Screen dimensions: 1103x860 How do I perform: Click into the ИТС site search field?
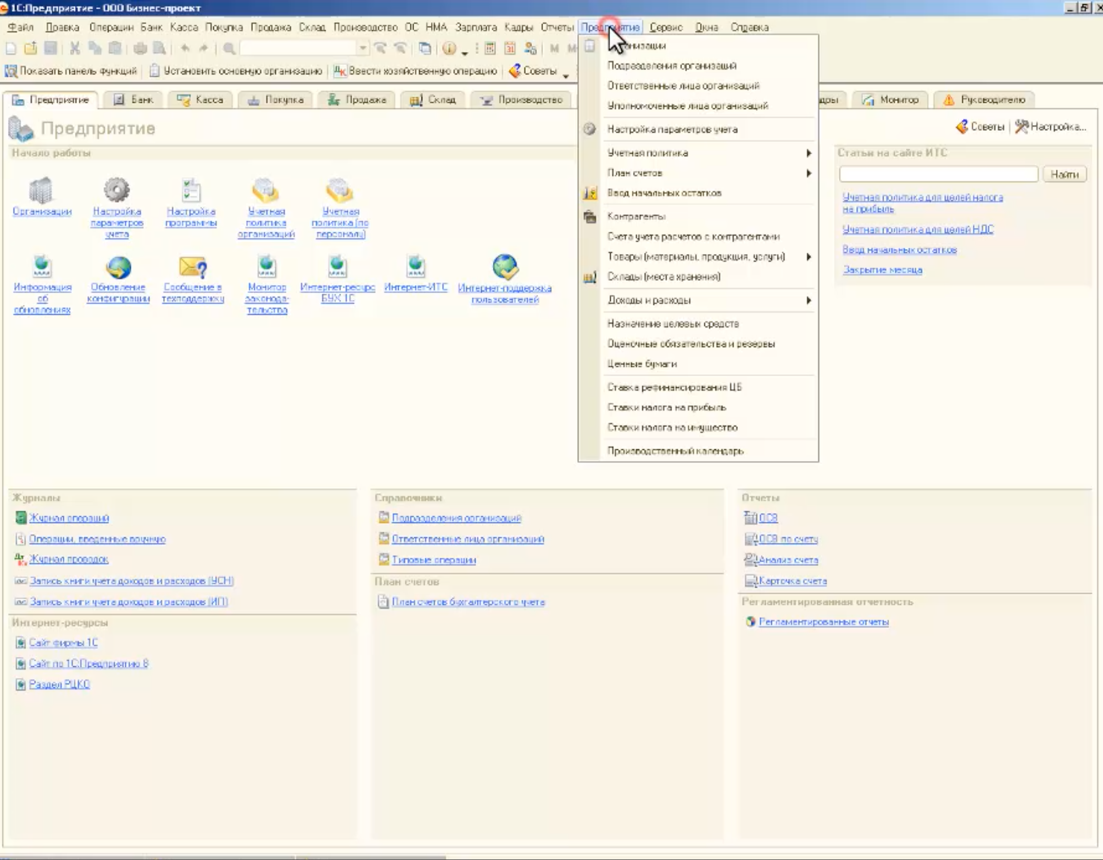point(938,174)
